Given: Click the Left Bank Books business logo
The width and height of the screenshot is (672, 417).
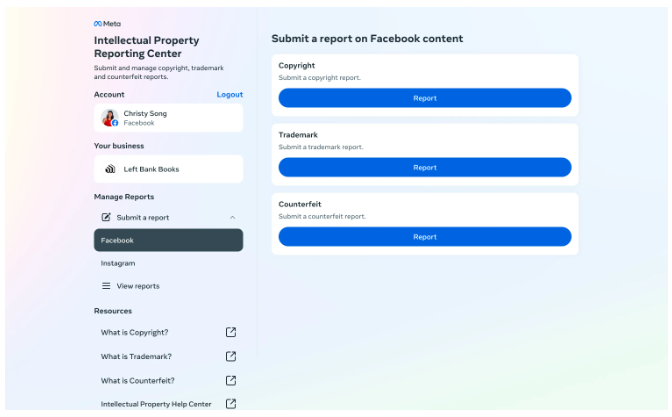Looking at the screenshot, I should pos(110,169).
